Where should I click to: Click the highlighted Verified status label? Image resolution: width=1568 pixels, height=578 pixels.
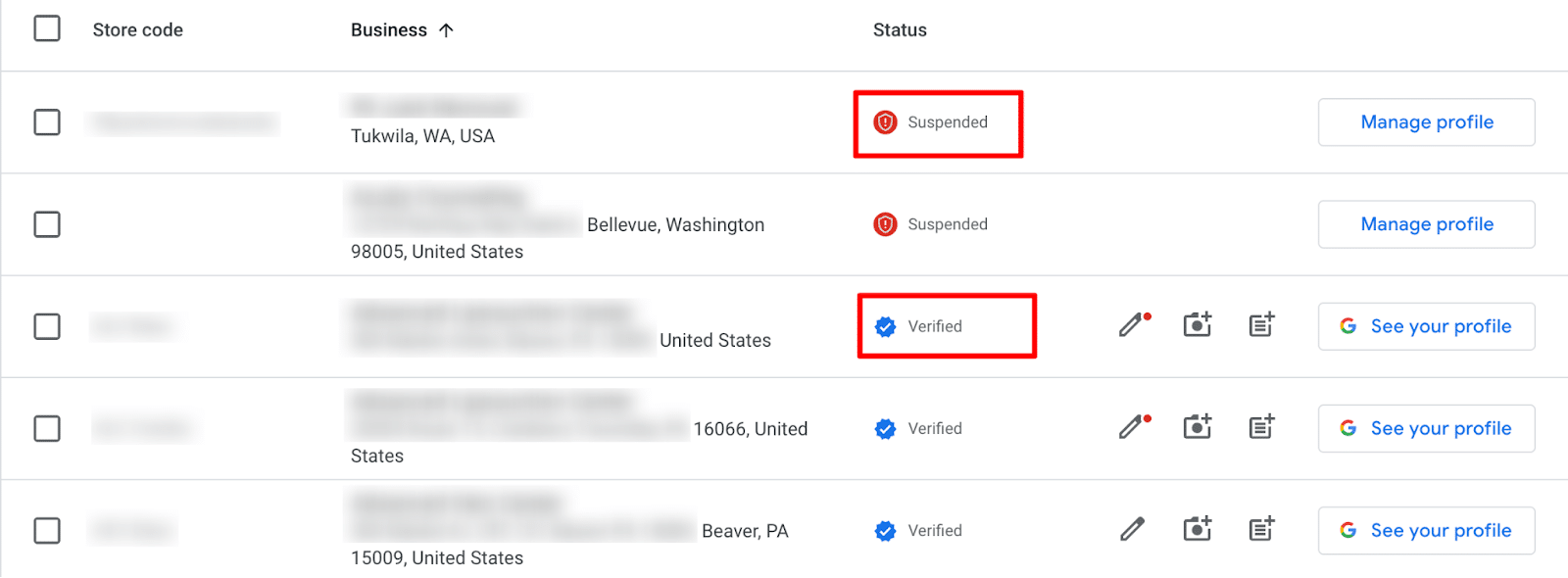pyautogui.click(x=938, y=326)
